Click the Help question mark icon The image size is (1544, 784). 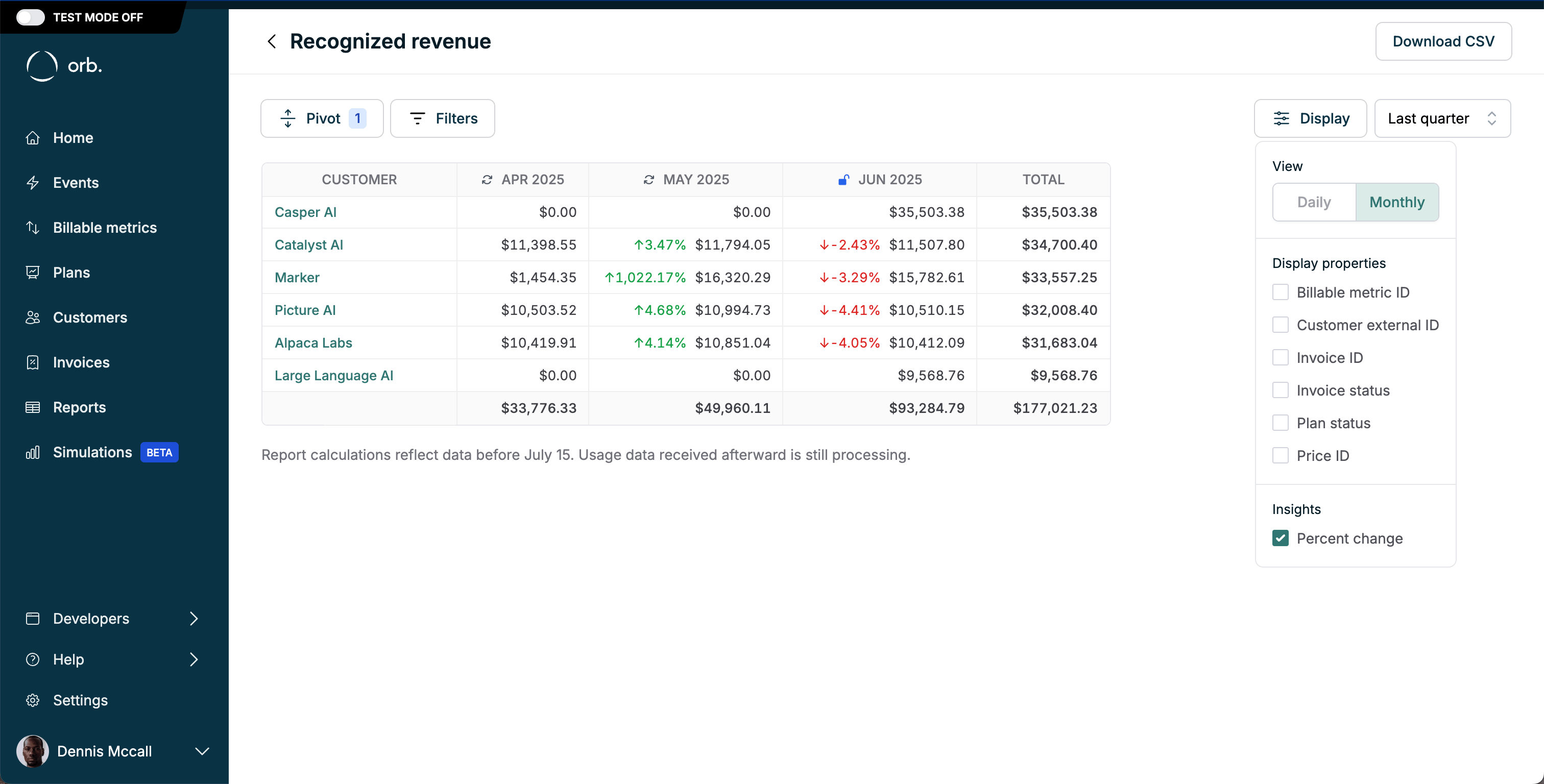click(x=33, y=659)
